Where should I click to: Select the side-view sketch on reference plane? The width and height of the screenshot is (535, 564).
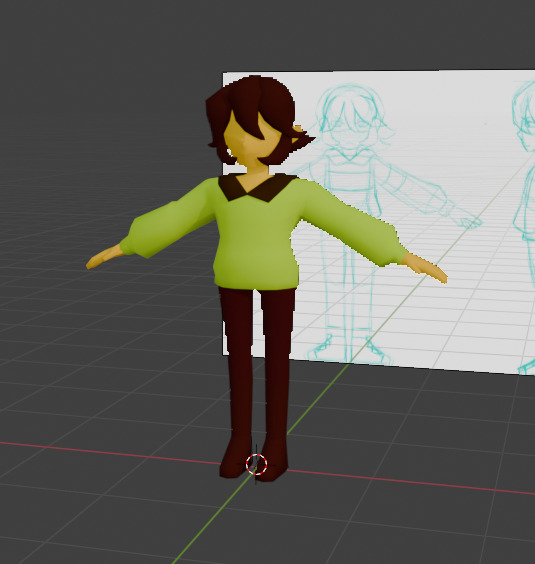pyautogui.click(x=524, y=227)
